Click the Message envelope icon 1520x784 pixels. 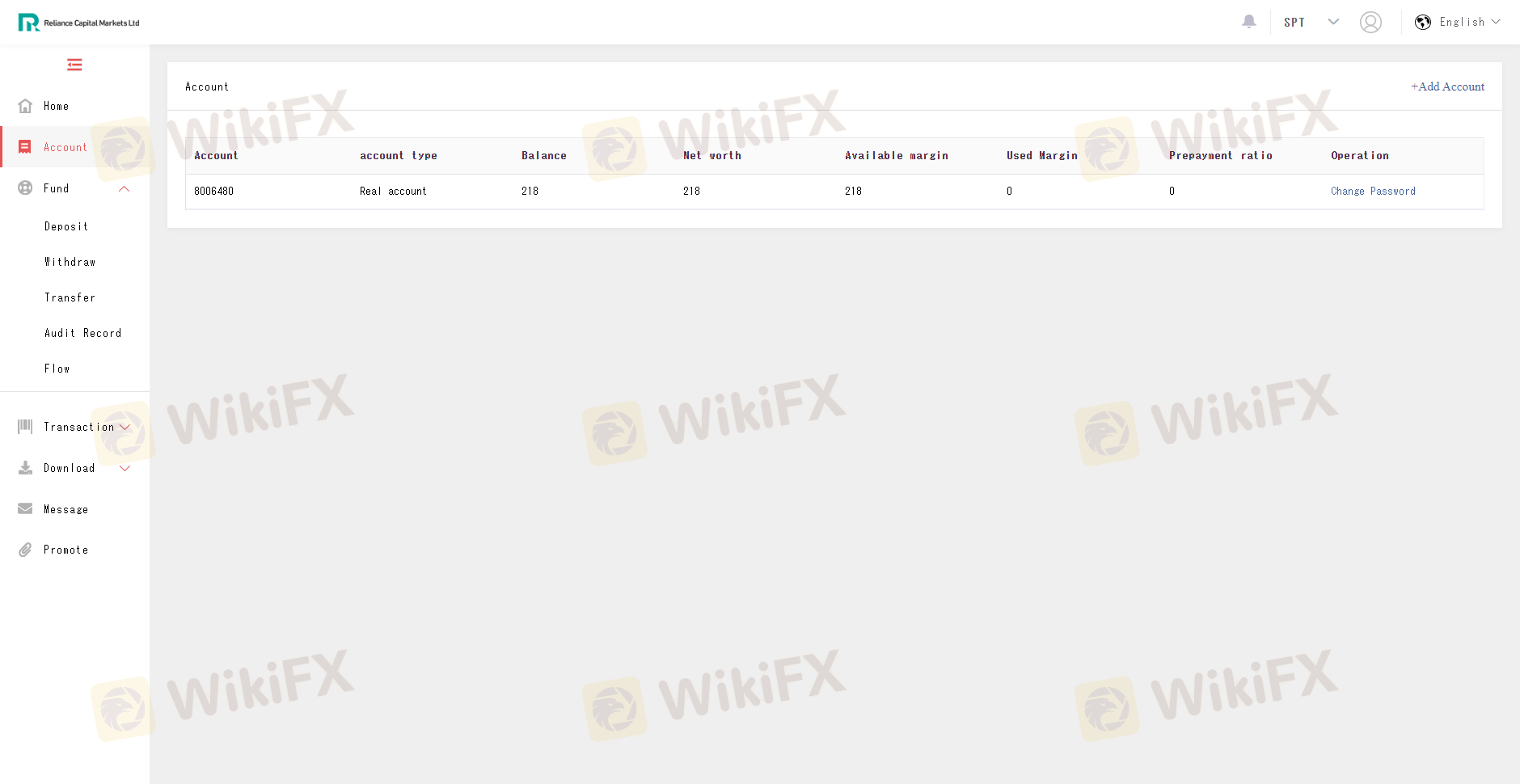[x=25, y=508]
